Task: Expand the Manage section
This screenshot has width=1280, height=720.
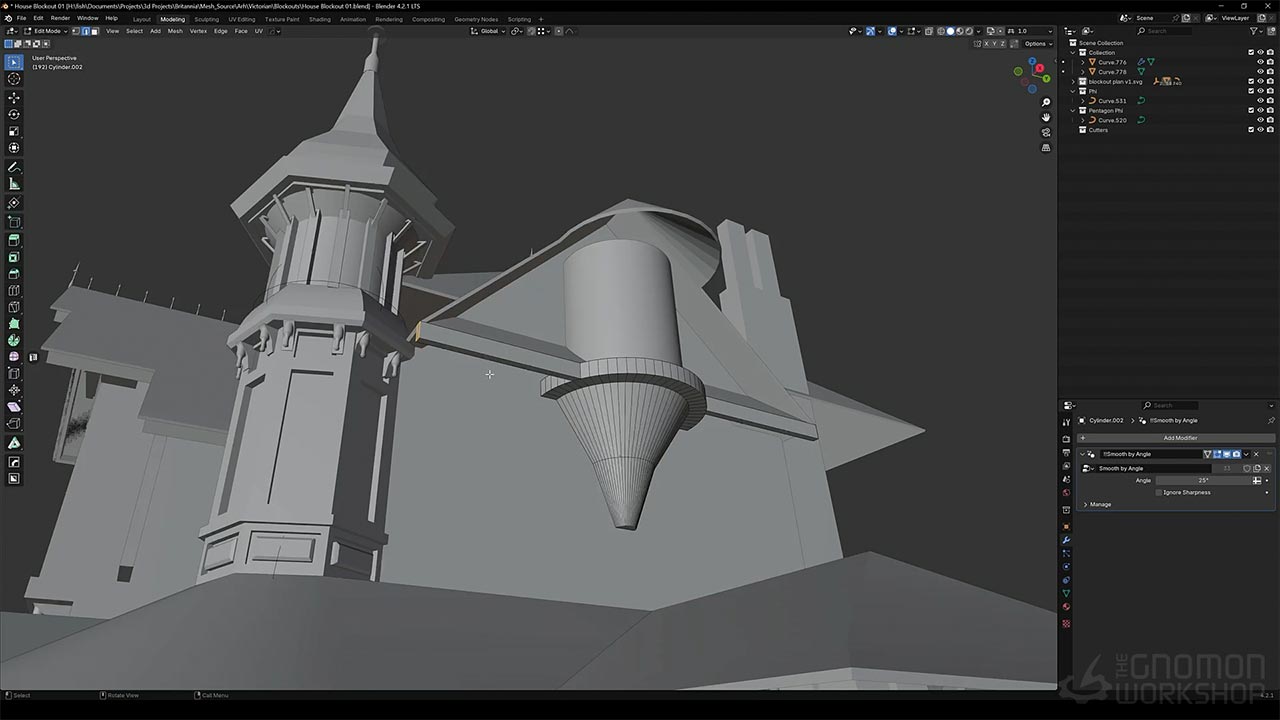Action: point(1086,504)
